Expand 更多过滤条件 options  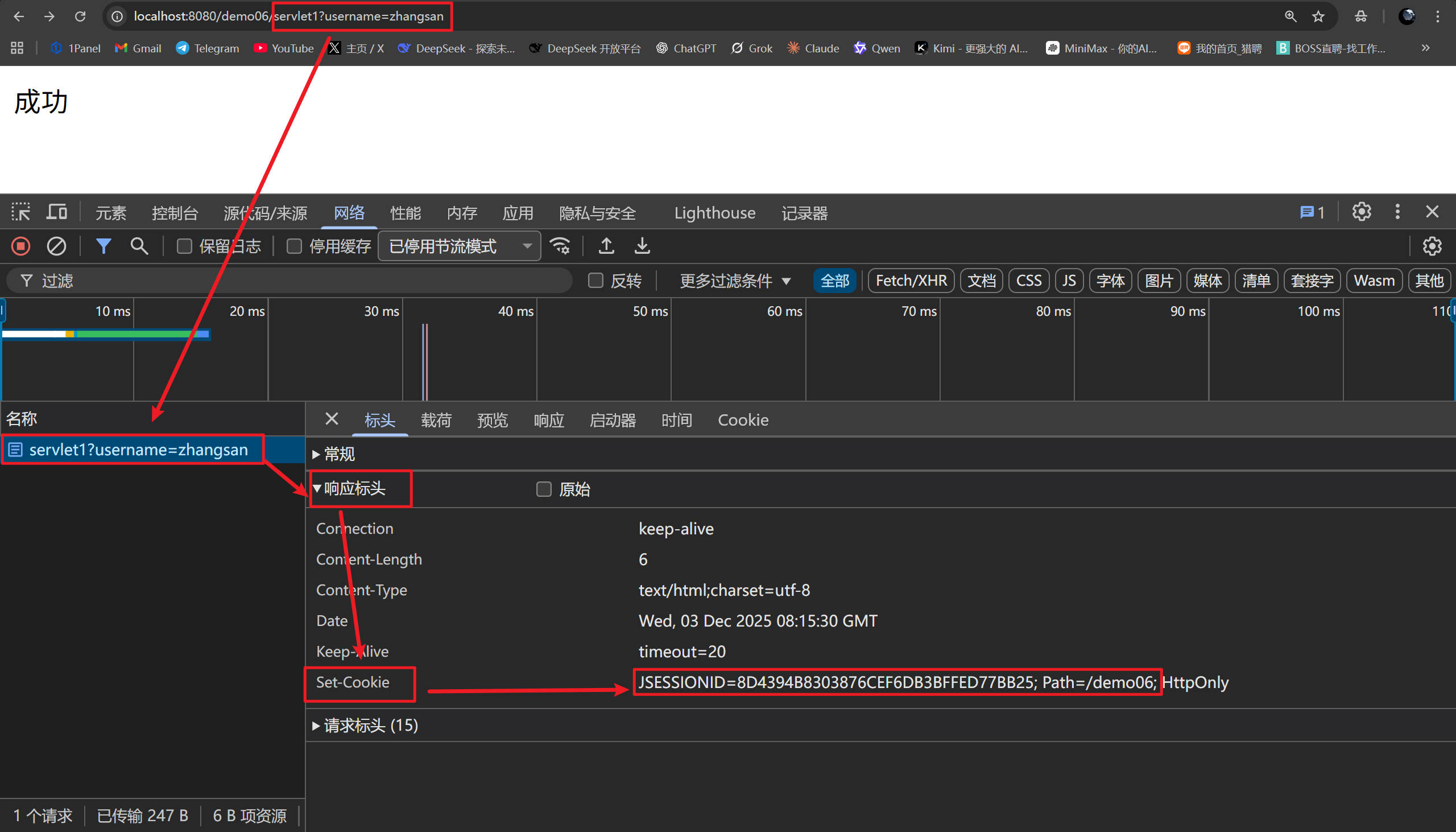point(733,281)
